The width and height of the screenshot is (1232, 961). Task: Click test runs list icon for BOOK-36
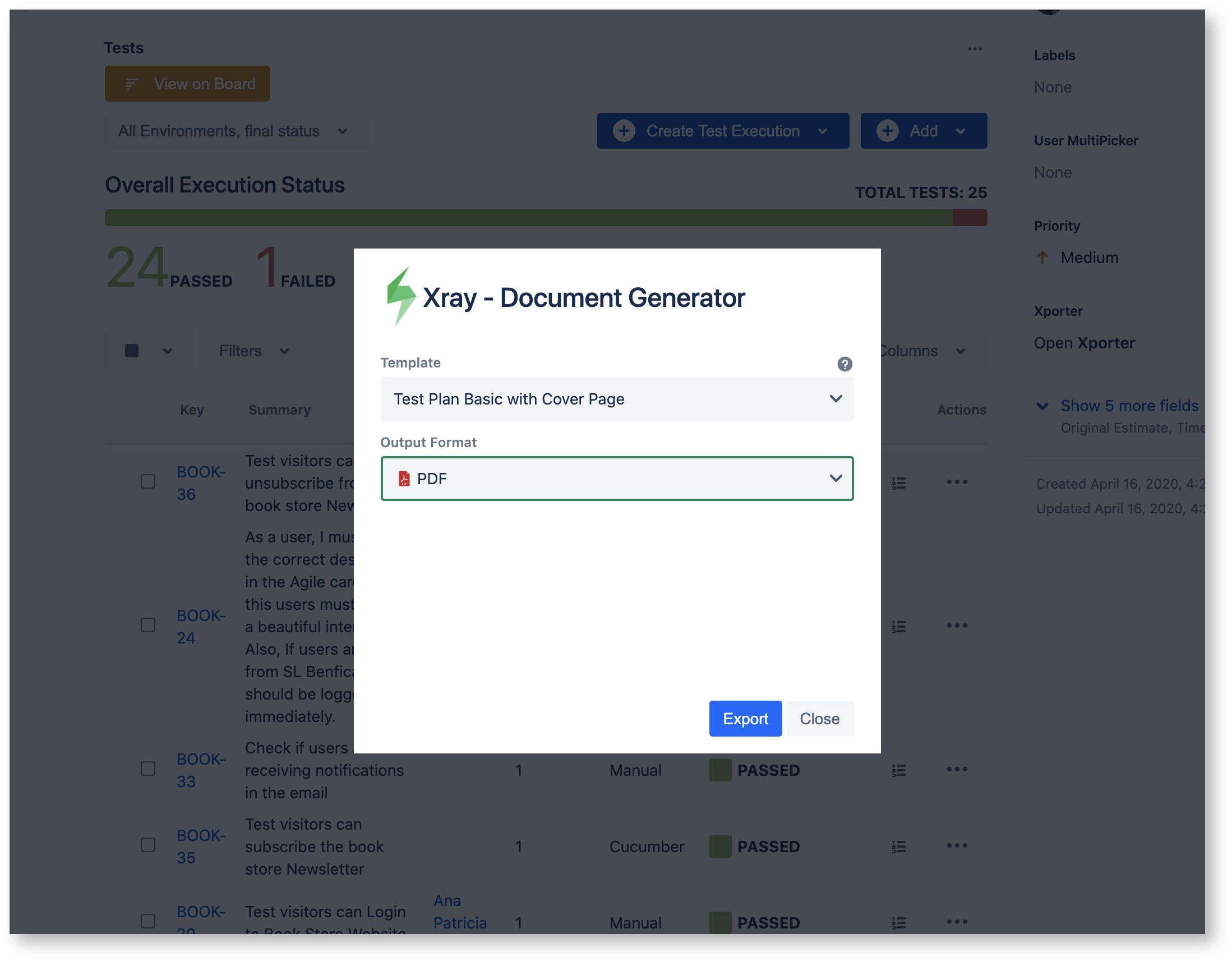(898, 483)
